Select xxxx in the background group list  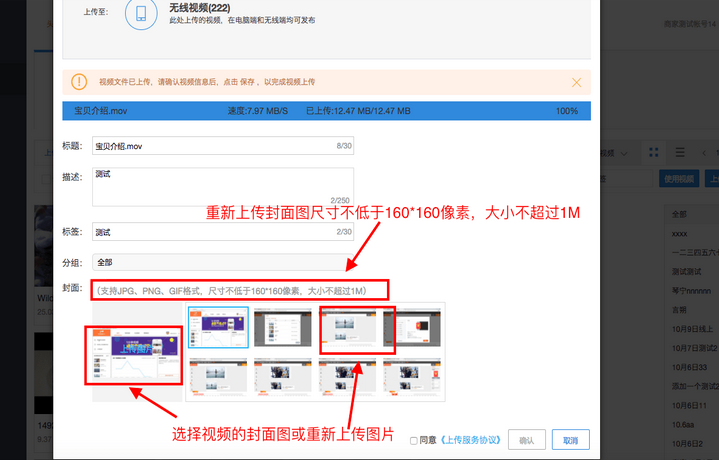coord(680,234)
